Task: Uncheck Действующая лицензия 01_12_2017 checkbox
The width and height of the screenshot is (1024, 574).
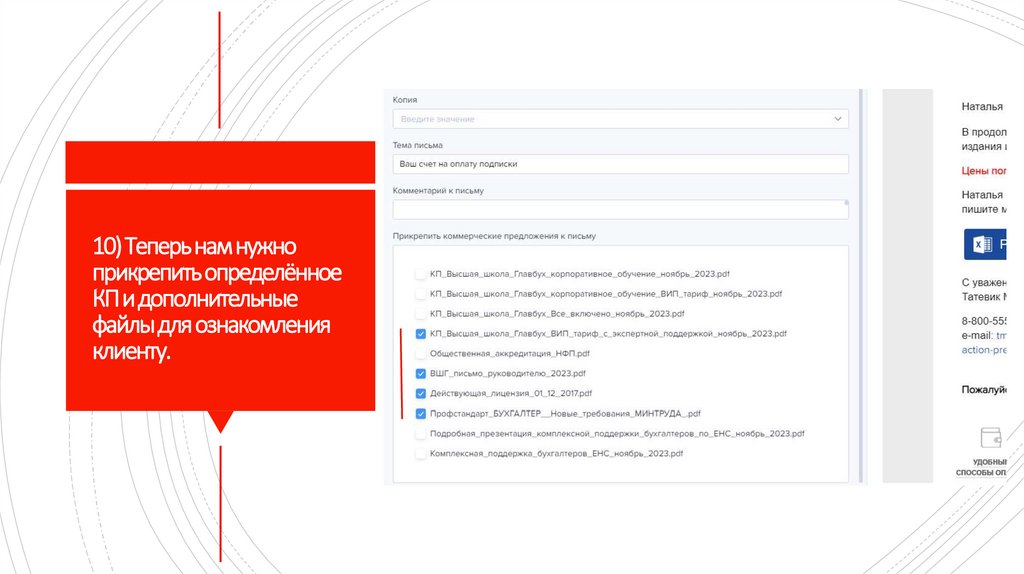Action: [421, 394]
